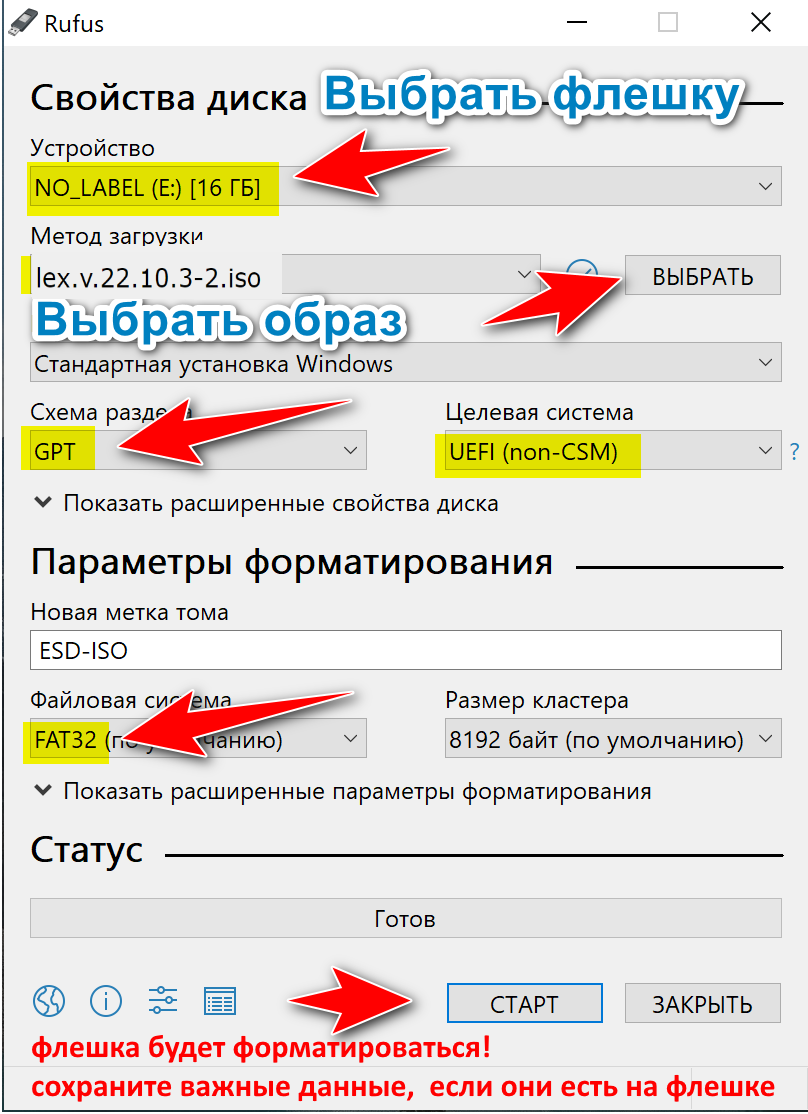Click the Новая метка тома label

pos(129,612)
